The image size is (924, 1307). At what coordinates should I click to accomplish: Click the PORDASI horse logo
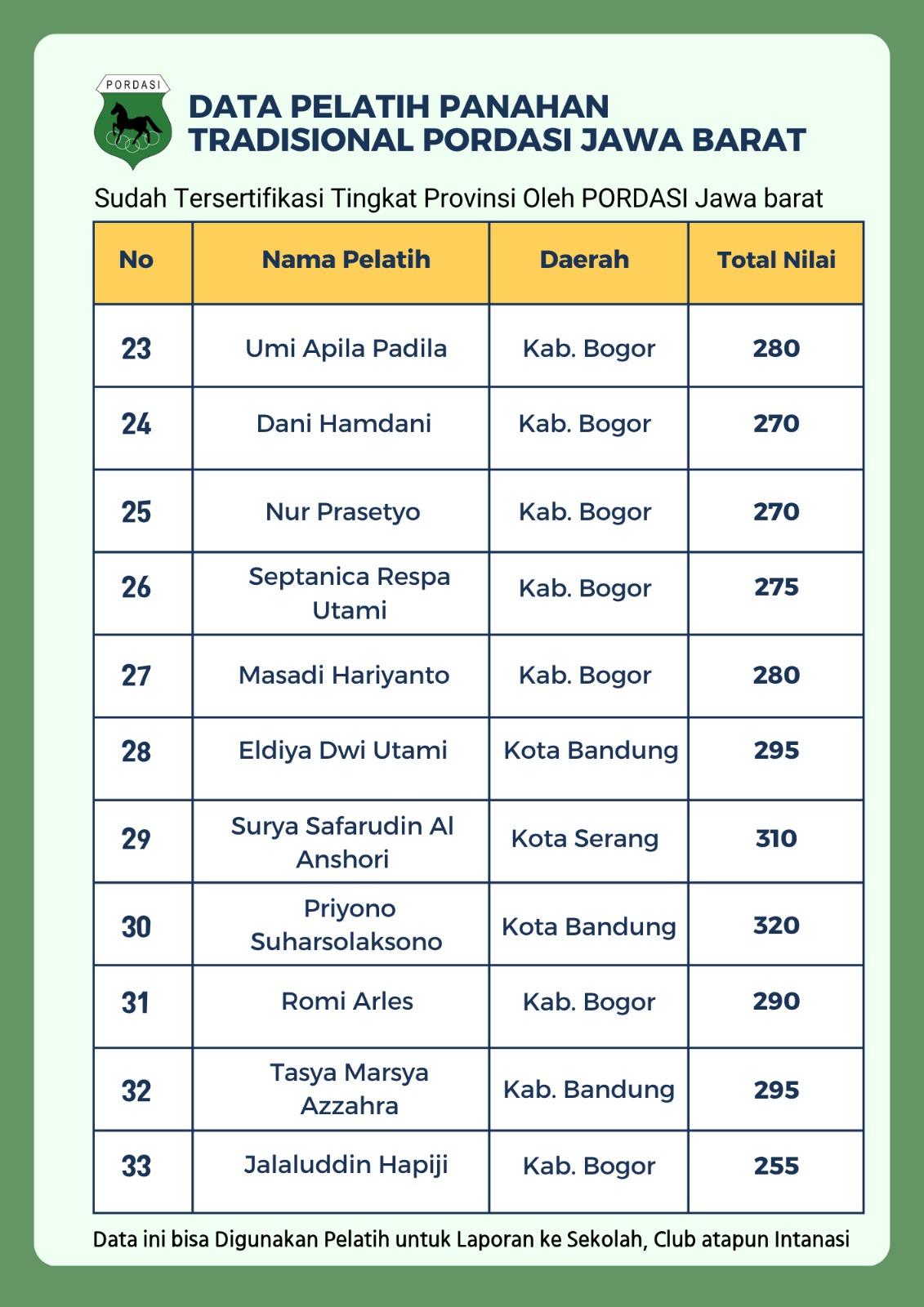tap(133, 122)
